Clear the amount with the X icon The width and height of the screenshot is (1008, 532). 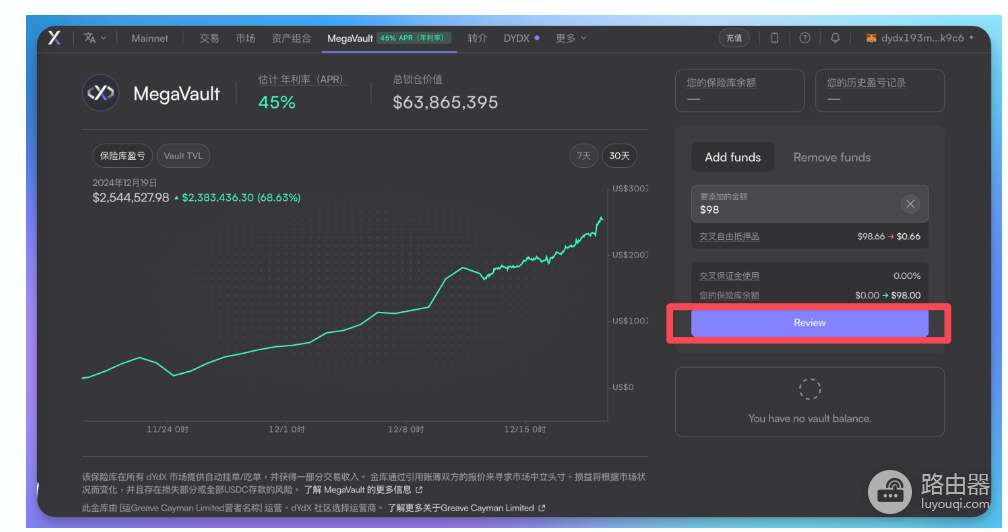[x=910, y=204]
